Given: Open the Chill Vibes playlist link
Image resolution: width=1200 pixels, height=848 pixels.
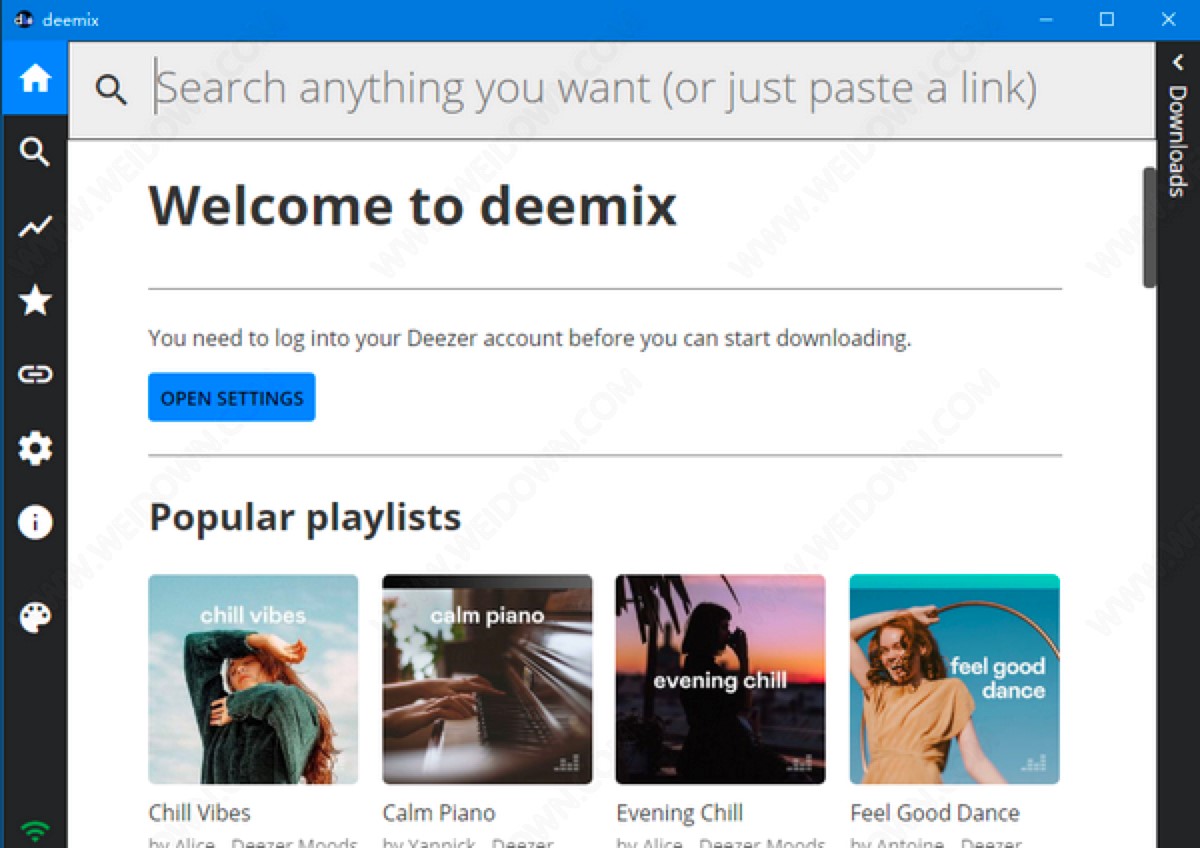Looking at the screenshot, I should pyautogui.click(x=198, y=812).
